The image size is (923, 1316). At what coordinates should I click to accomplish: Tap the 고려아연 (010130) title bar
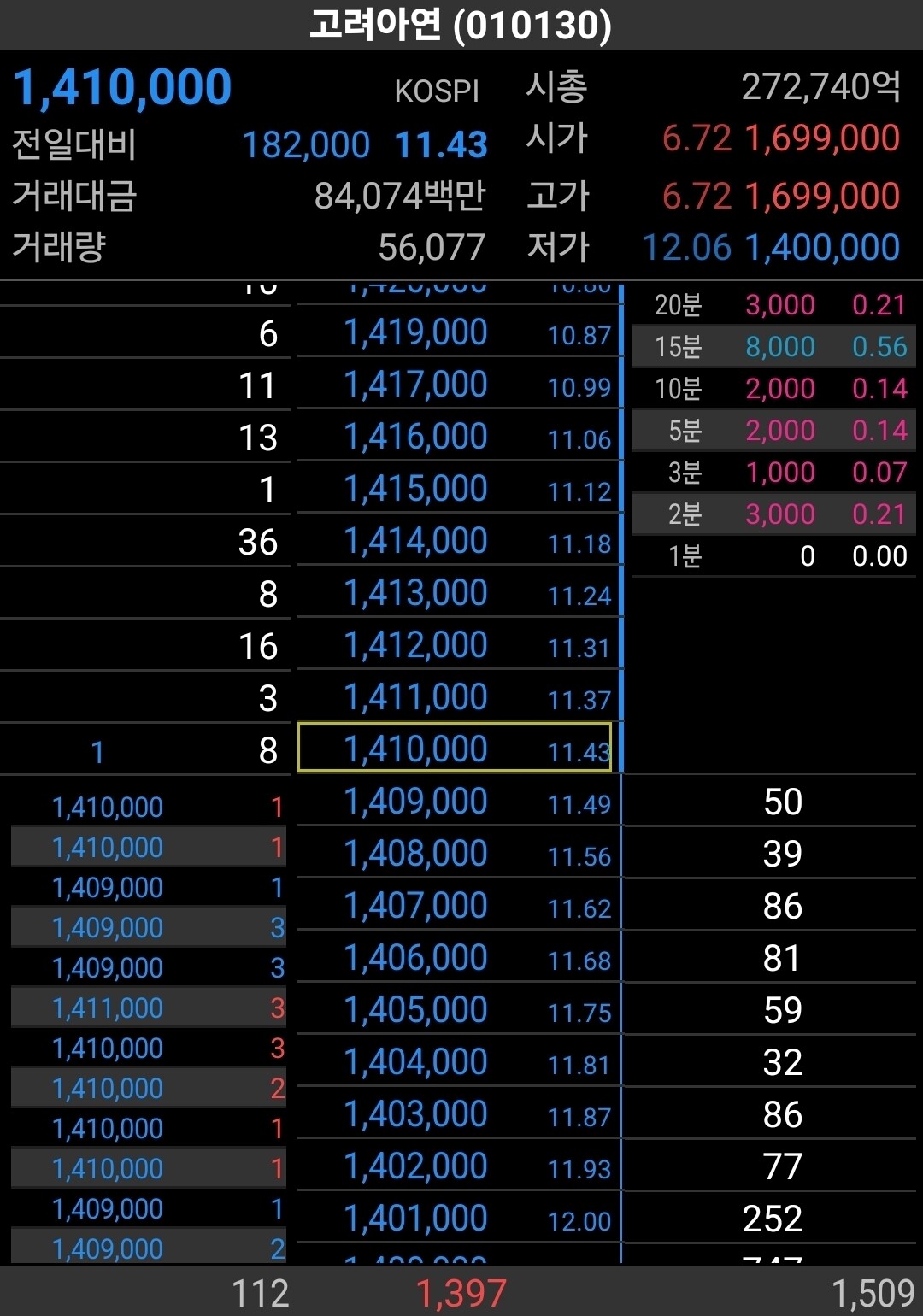click(461, 25)
